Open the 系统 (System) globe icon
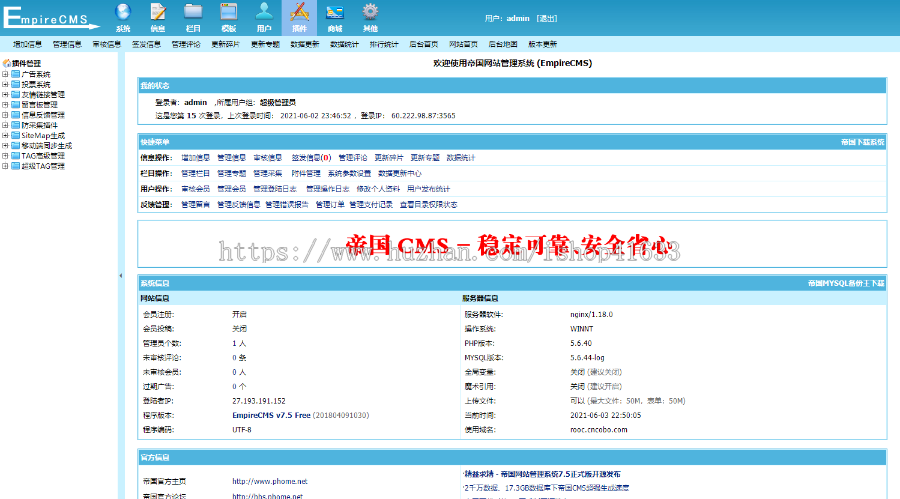 pyautogui.click(x=123, y=12)
